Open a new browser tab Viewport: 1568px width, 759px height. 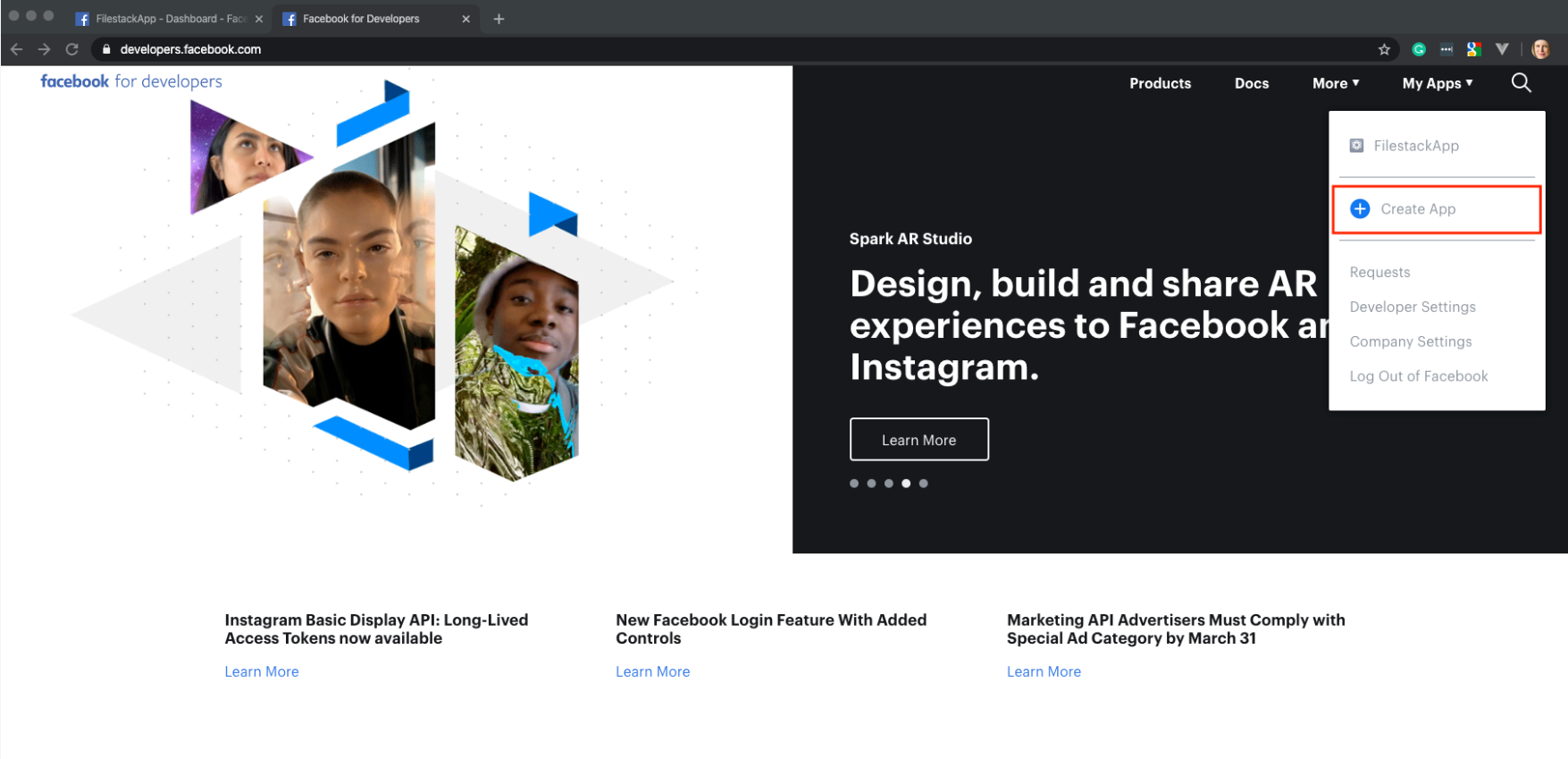coord(499,19)
